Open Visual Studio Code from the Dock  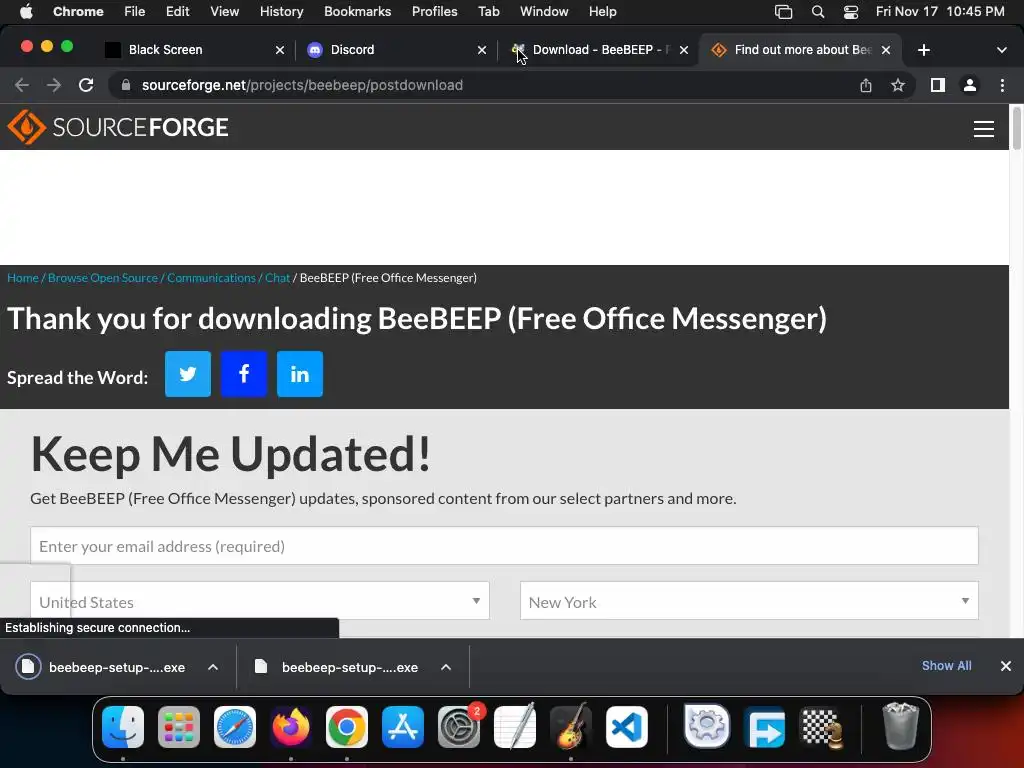[627, 727]
